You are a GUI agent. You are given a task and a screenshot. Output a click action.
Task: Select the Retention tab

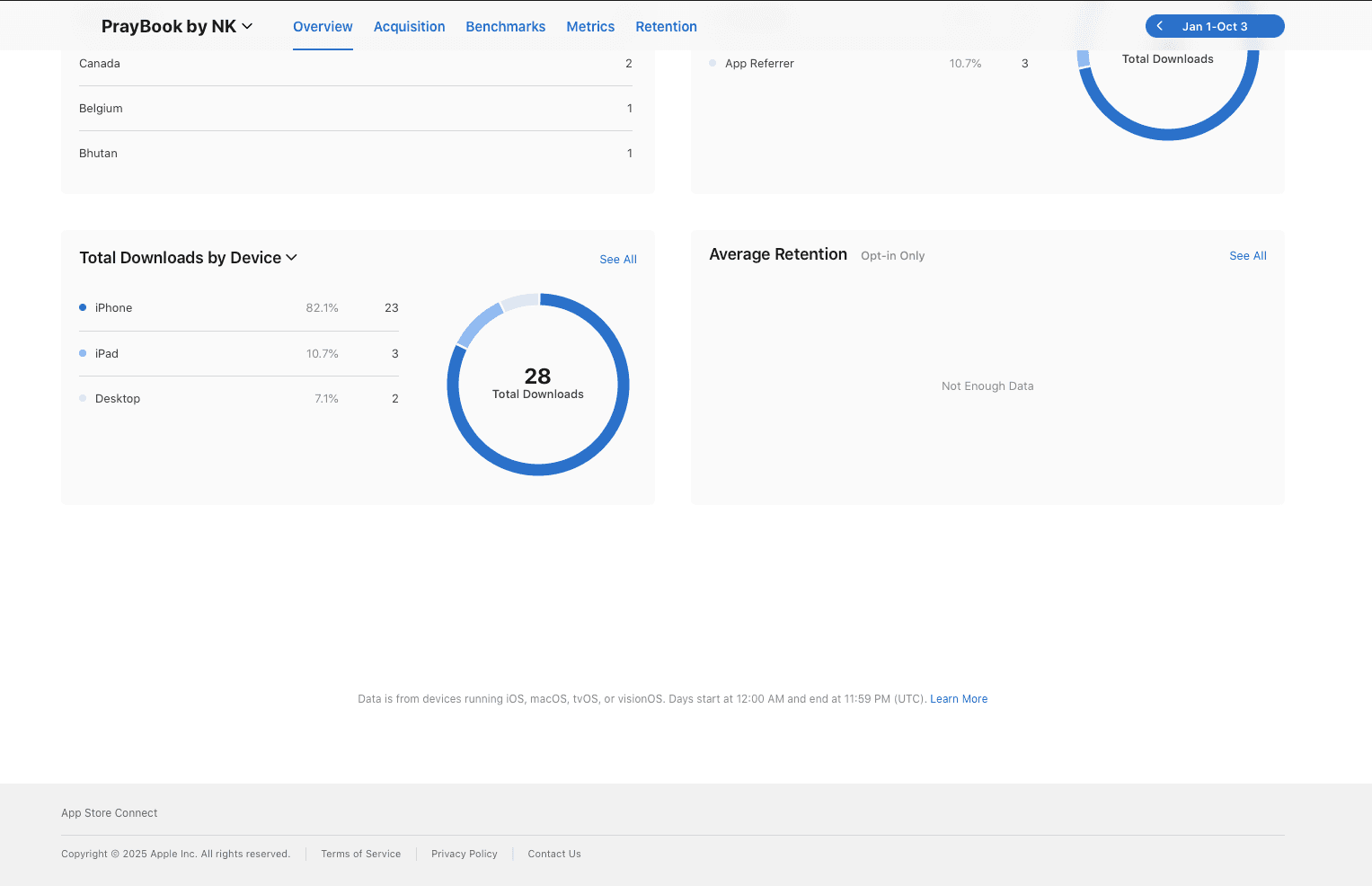point(666,26)
